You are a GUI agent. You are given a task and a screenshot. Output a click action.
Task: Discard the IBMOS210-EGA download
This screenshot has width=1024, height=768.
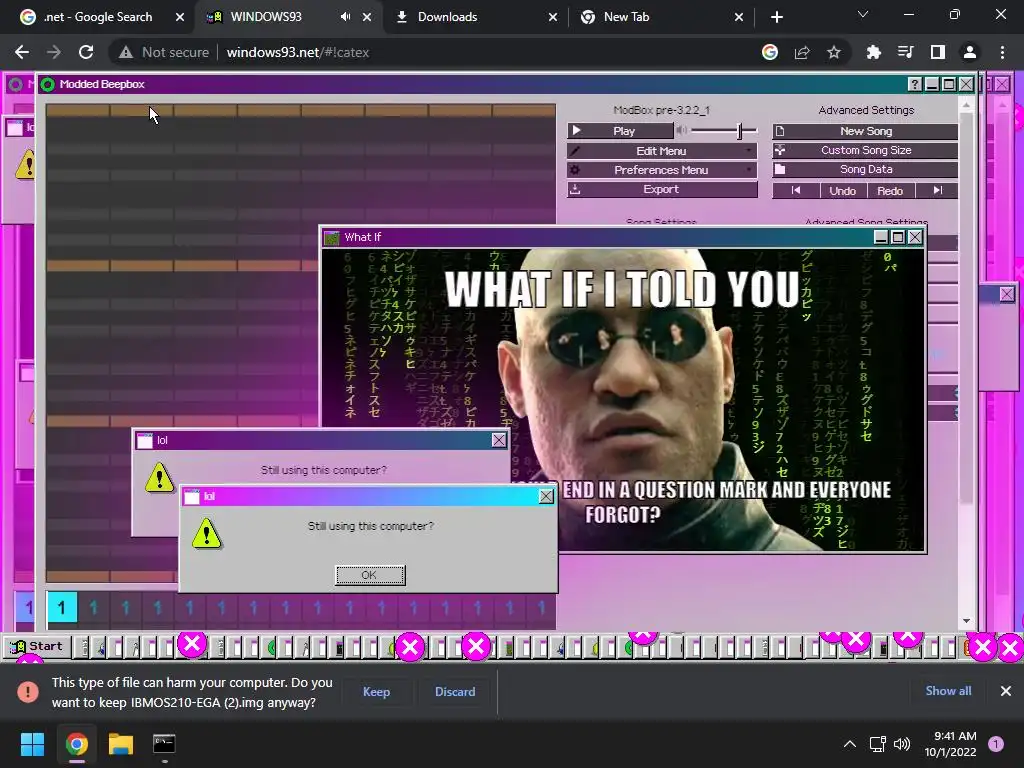[x=455, y=692]
